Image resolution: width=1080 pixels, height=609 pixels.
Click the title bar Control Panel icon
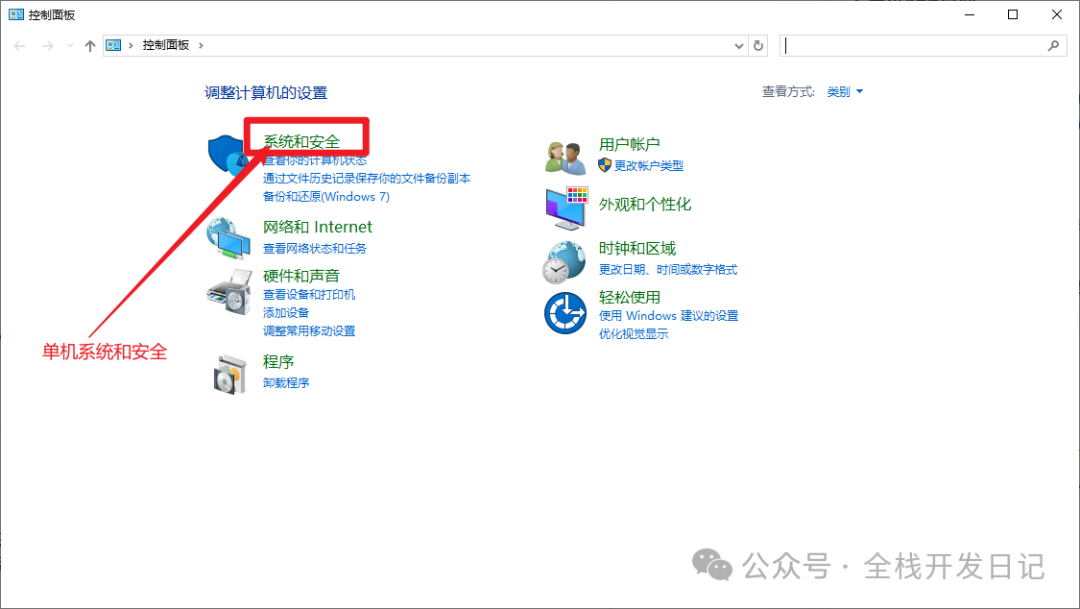tap(16, 14)
